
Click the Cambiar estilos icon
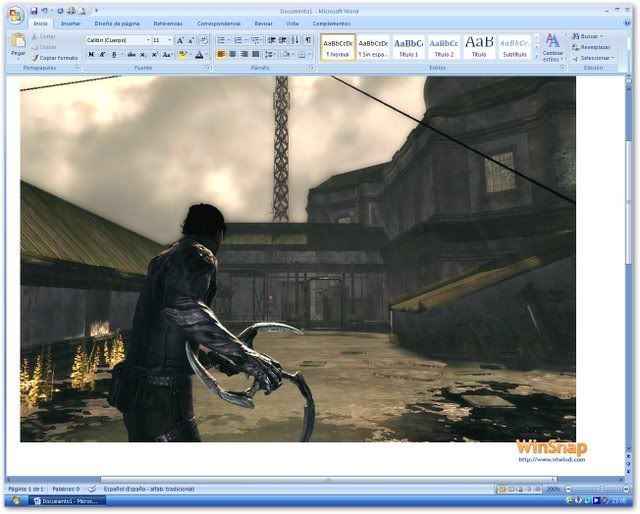(x=552, y=46)
